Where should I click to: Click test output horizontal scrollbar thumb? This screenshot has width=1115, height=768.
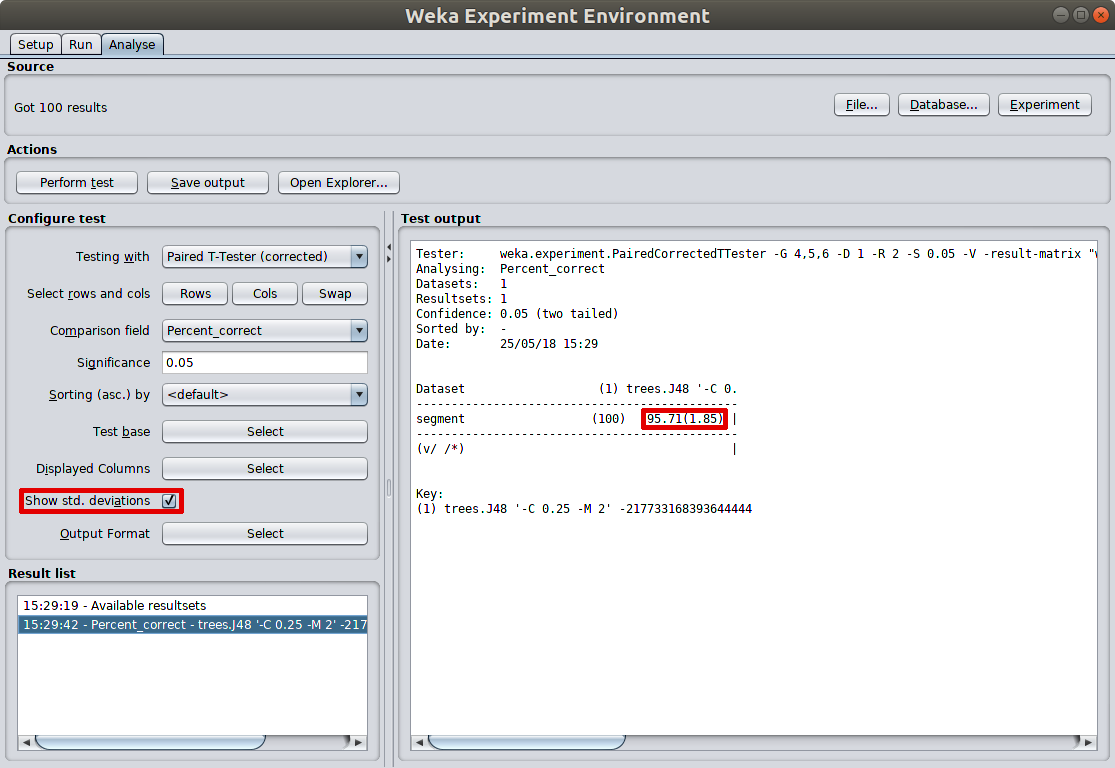pyautogui.click(x=526, y=742)
